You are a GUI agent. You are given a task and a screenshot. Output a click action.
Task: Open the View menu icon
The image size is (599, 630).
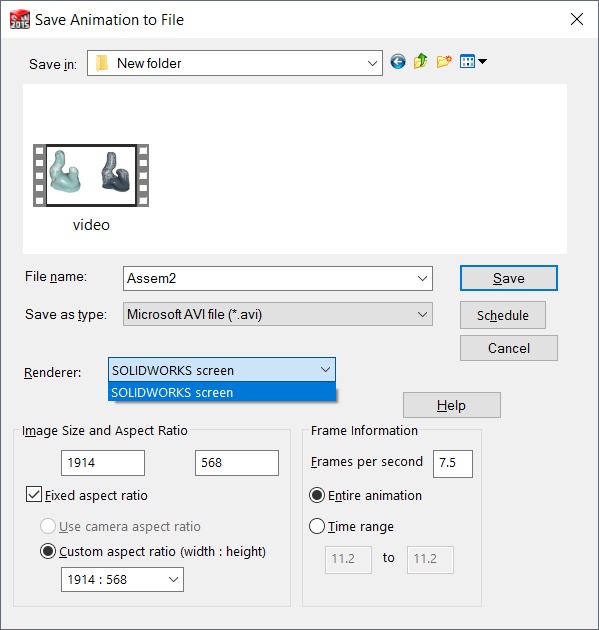[467, 61]
